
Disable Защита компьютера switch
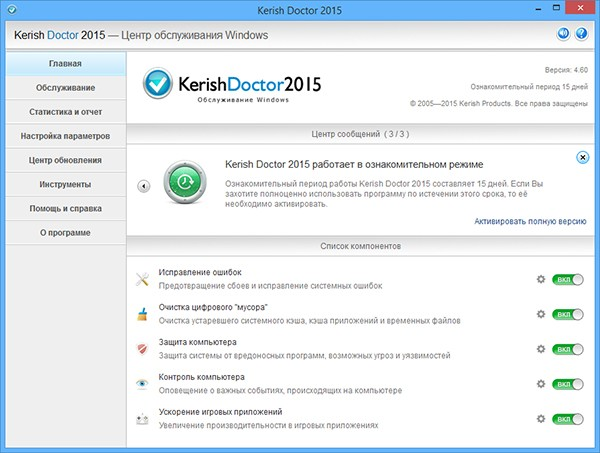[x=567, y=349]
